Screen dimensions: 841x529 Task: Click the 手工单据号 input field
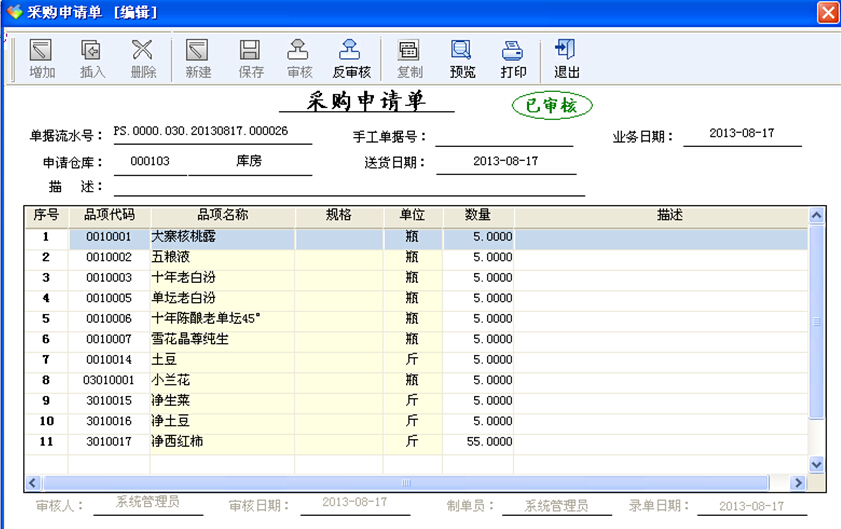point(503,137)
